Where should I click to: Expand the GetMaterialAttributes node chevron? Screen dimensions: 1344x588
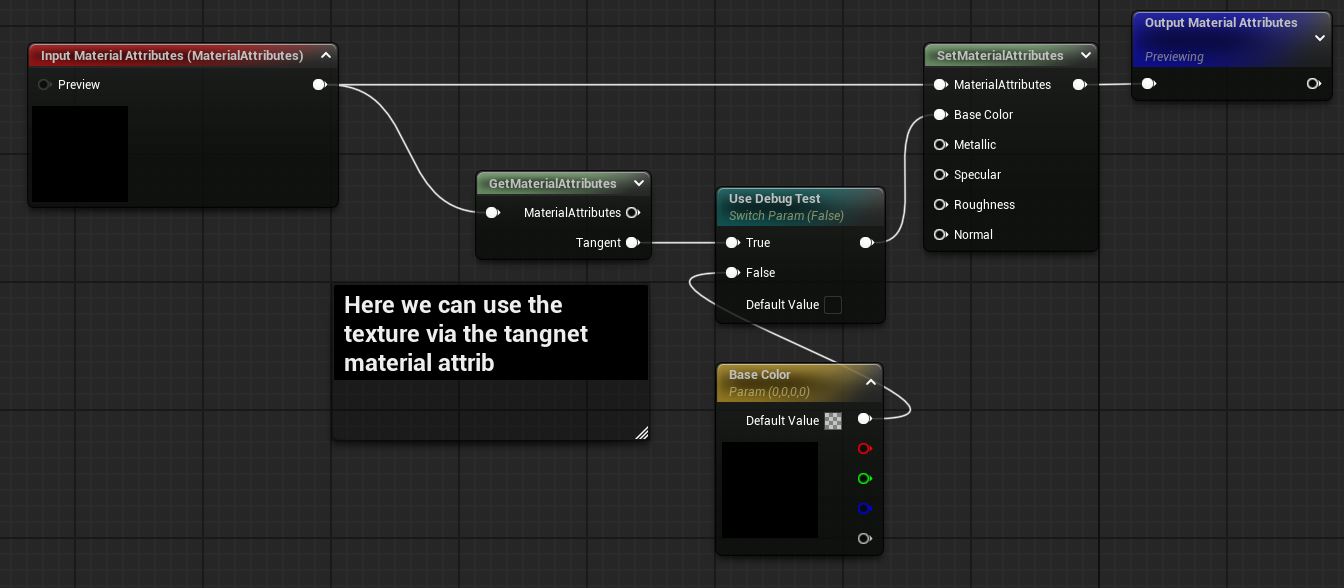(639, 184)
